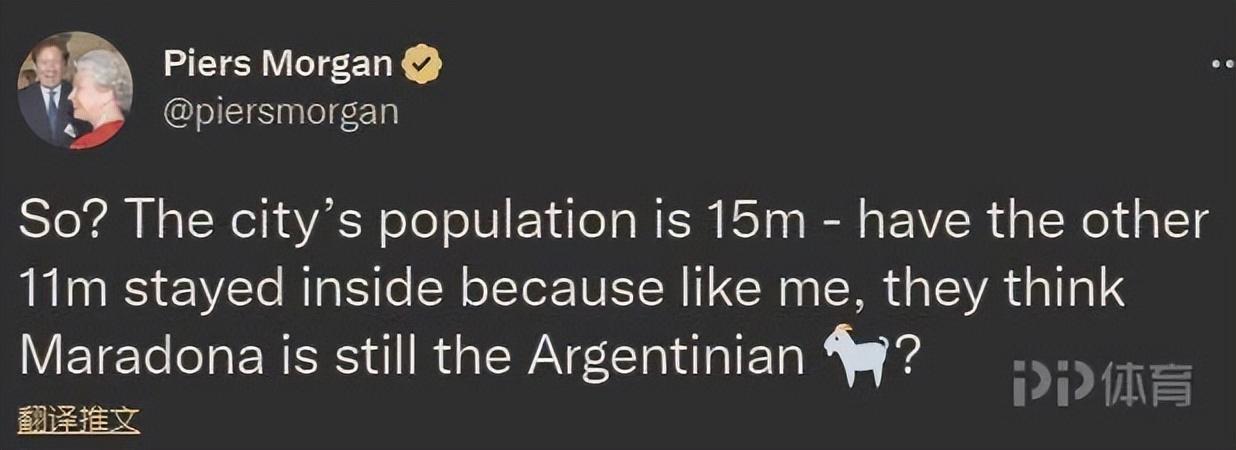The height and width of the screenshot is (450, 1236).
Task: Click the Piers Morgan display name
Action: (277, 66)
